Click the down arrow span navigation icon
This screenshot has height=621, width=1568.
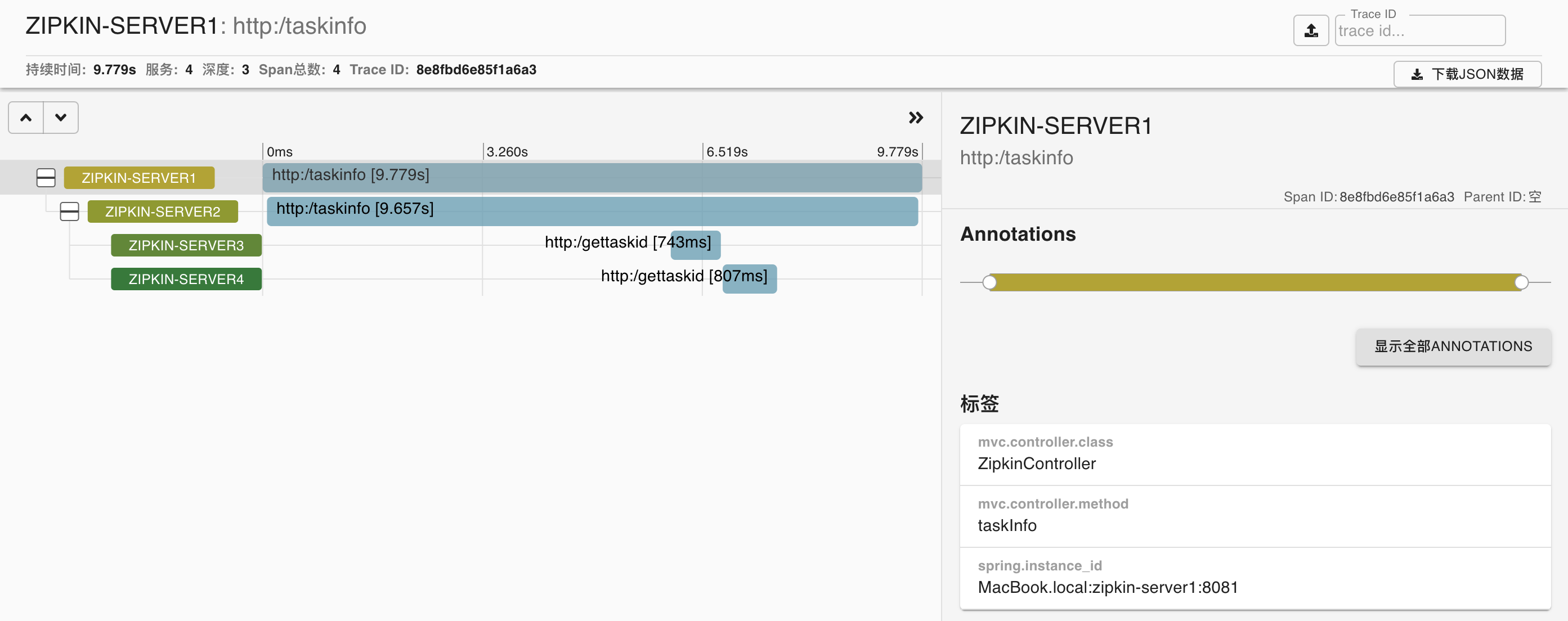pyautogui.click(x=60, y=118)
